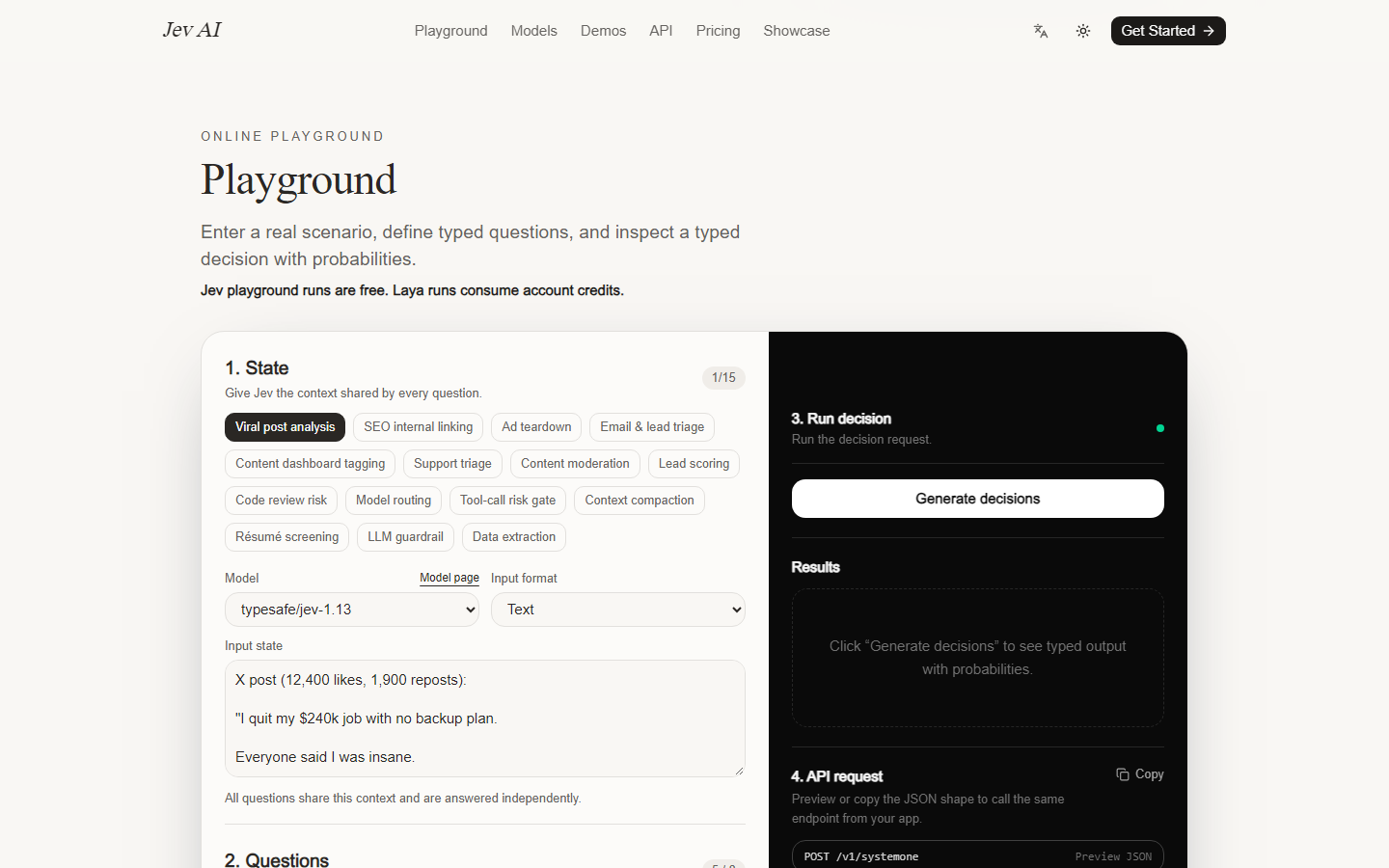
Task: Click into the Input state text area
Action: [x=485, y=719]
